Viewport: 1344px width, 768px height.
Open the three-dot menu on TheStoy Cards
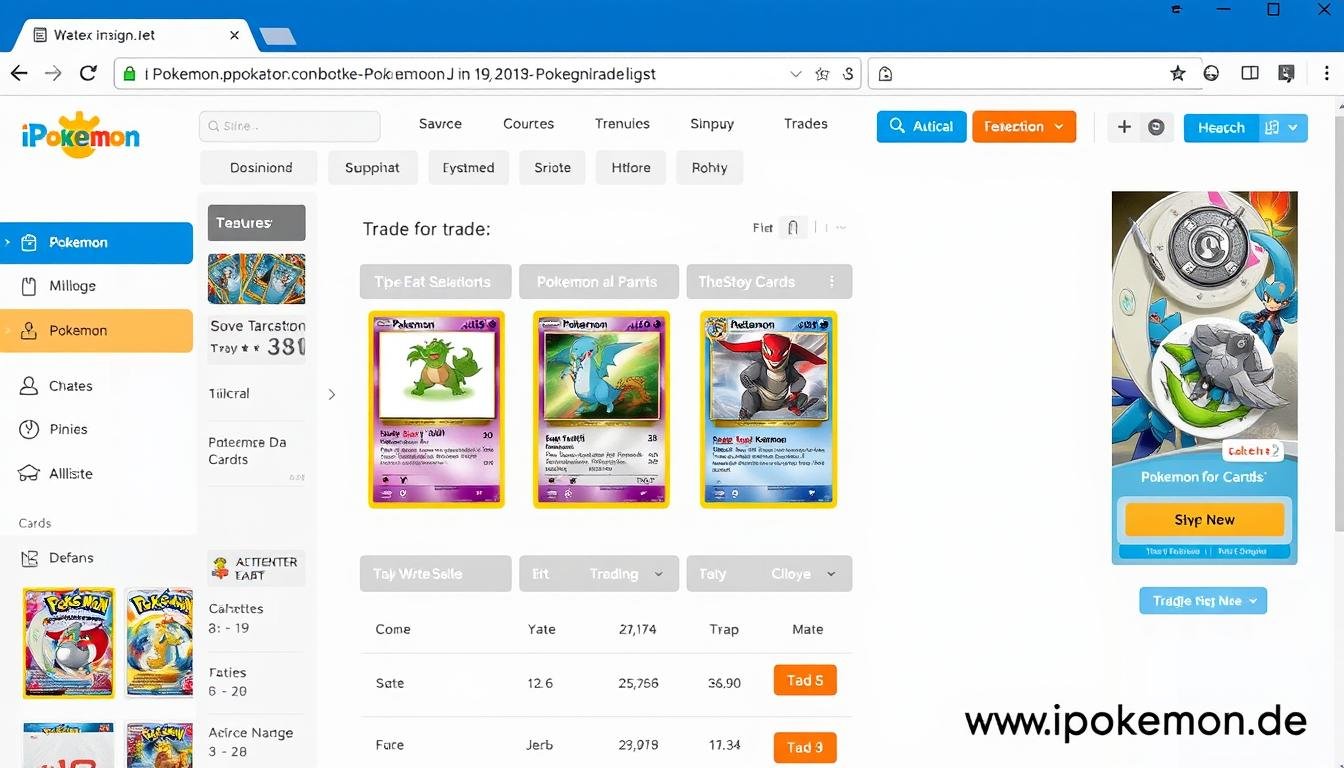point(832,281)
